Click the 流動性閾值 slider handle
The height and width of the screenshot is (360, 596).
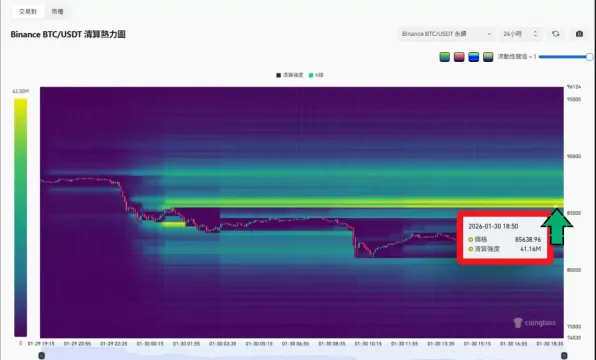point(589,57)
